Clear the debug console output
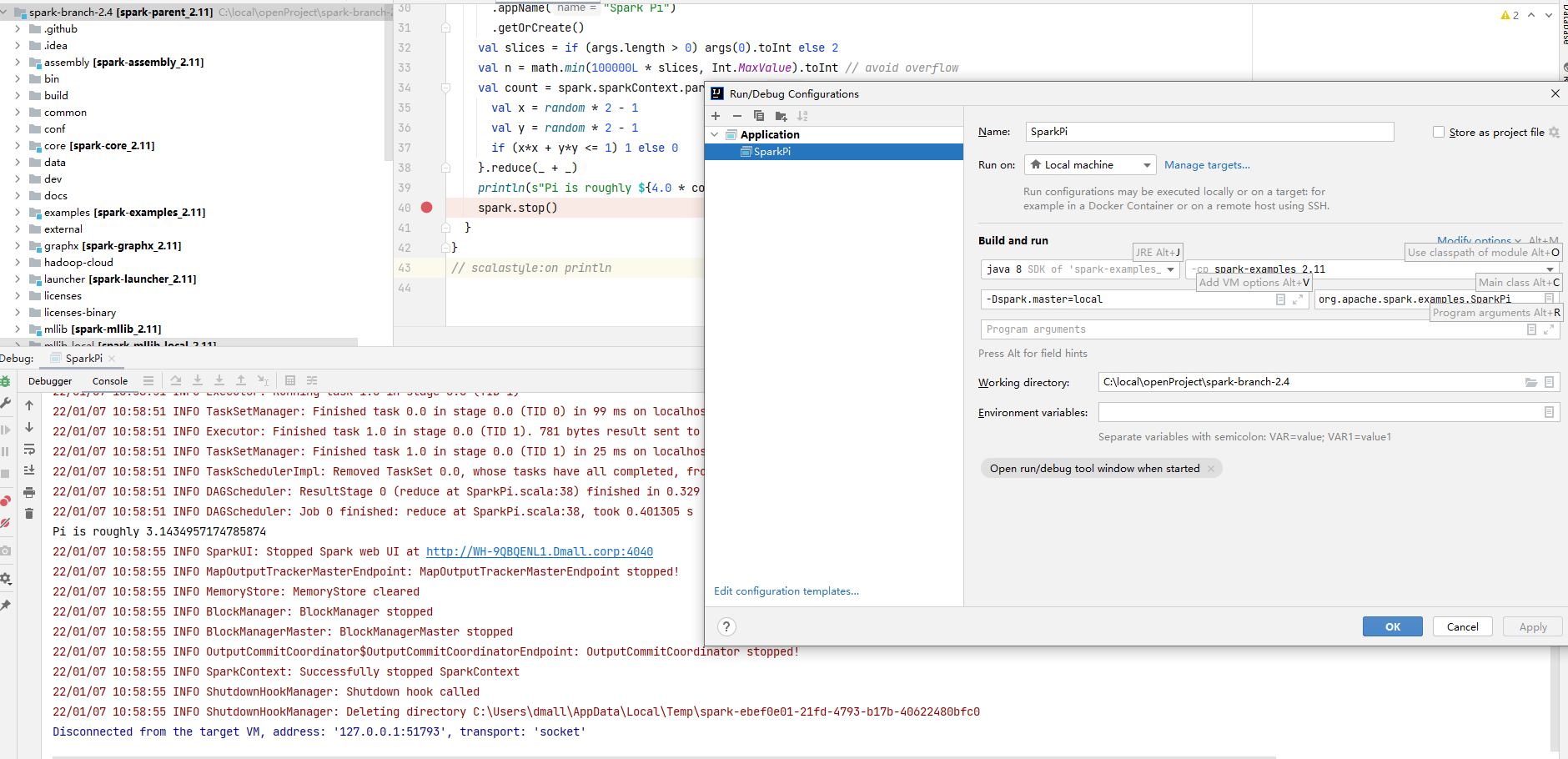Image resolution: width=1568 pixels, height=759 pixels. [29, 511]
